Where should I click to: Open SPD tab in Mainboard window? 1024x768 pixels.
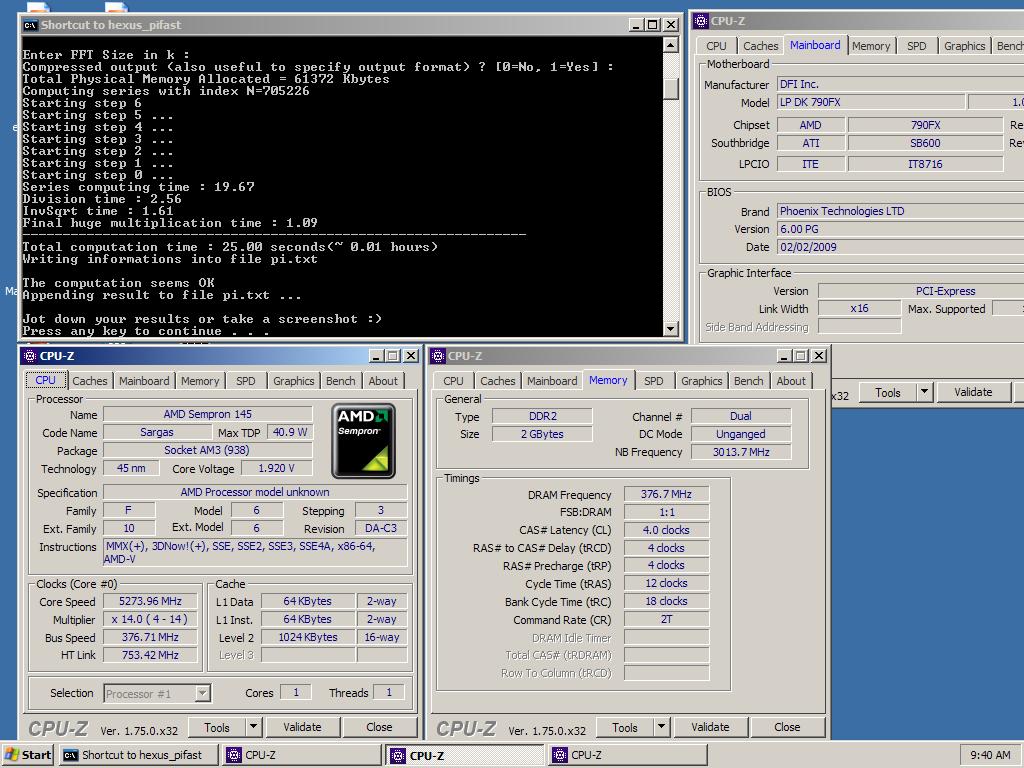pos(916,46)
